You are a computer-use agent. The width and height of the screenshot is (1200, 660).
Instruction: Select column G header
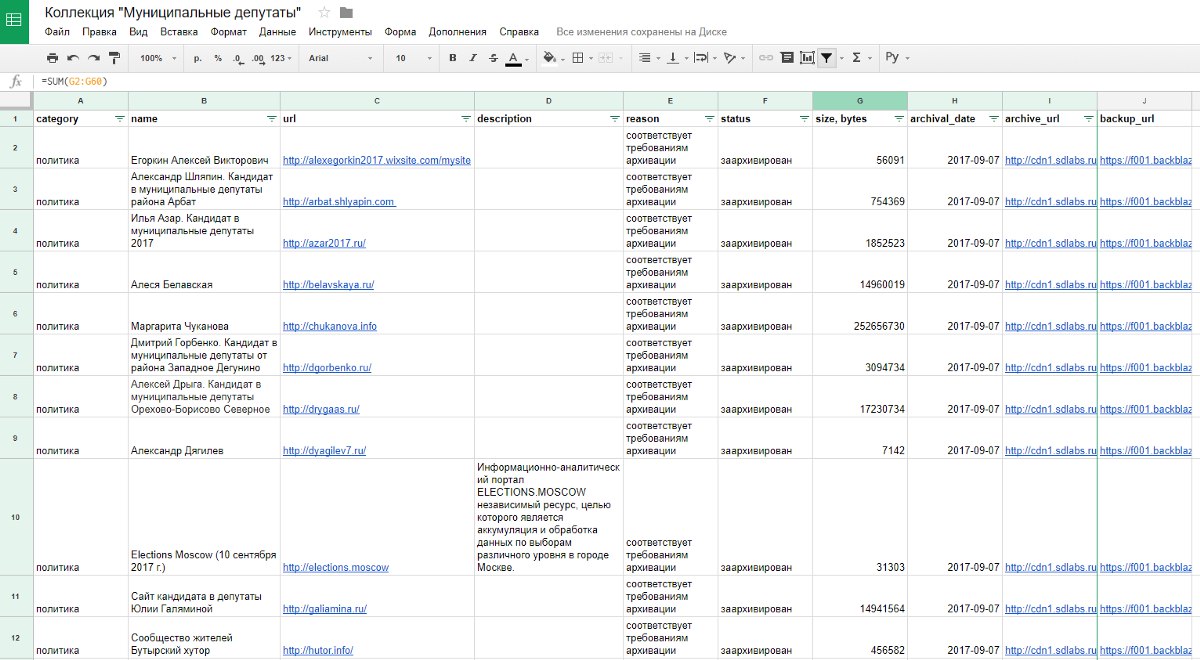coord(860,101)
